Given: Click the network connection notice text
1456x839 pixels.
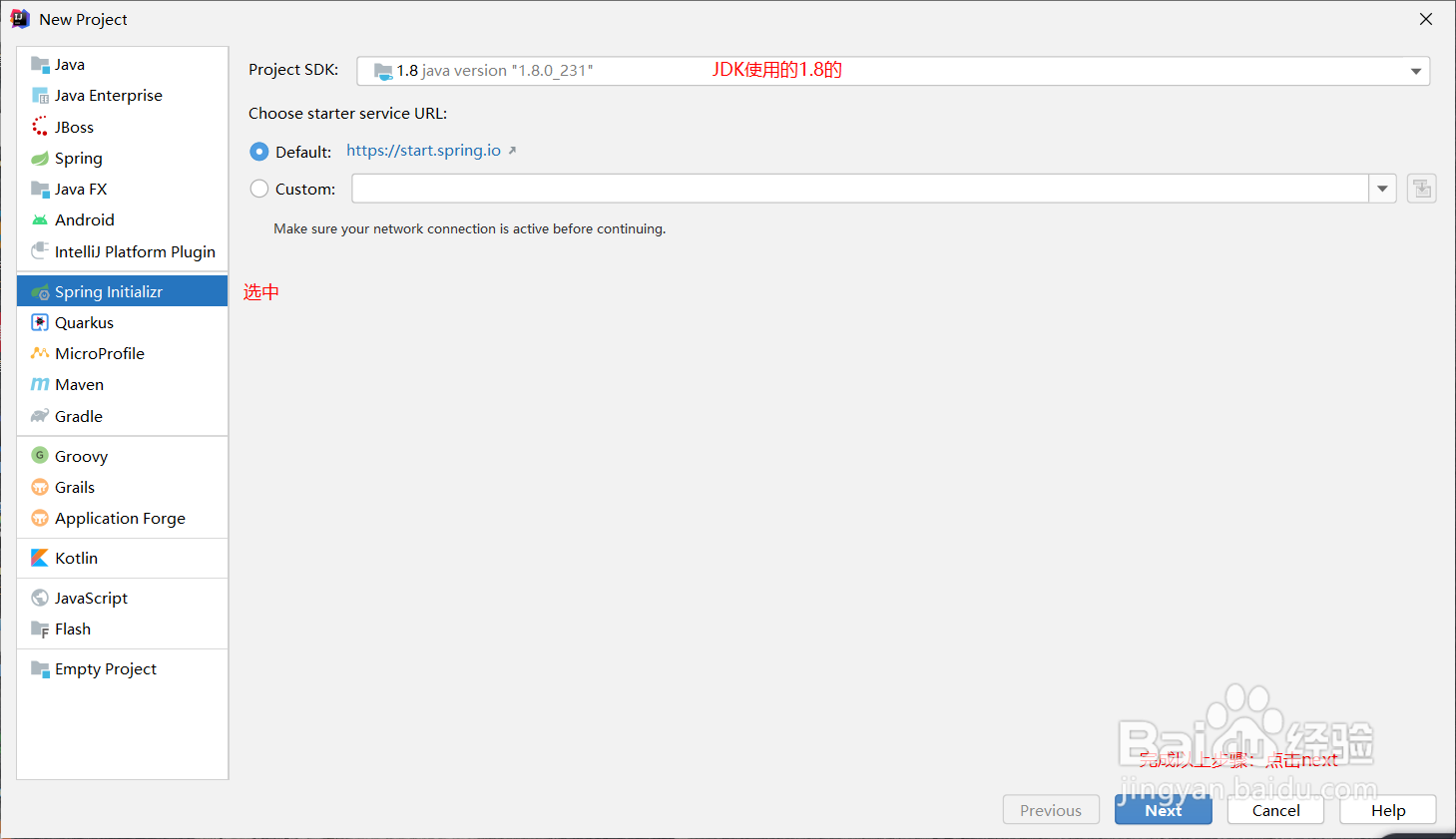Looking at the screenshot, I should (x=470, y=229).
